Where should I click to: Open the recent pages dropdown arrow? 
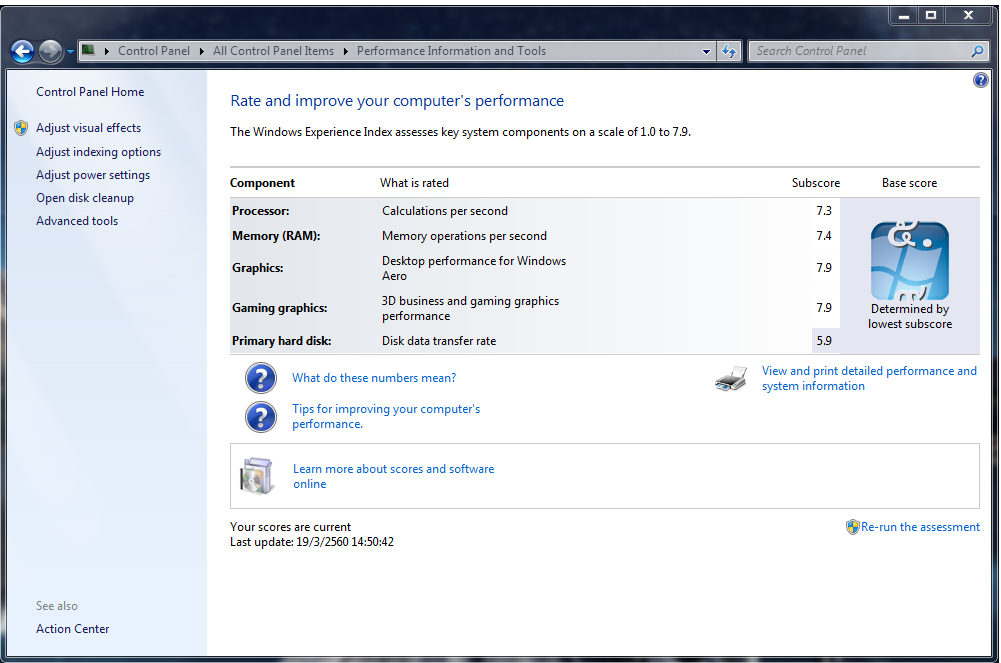pos(71,52)
